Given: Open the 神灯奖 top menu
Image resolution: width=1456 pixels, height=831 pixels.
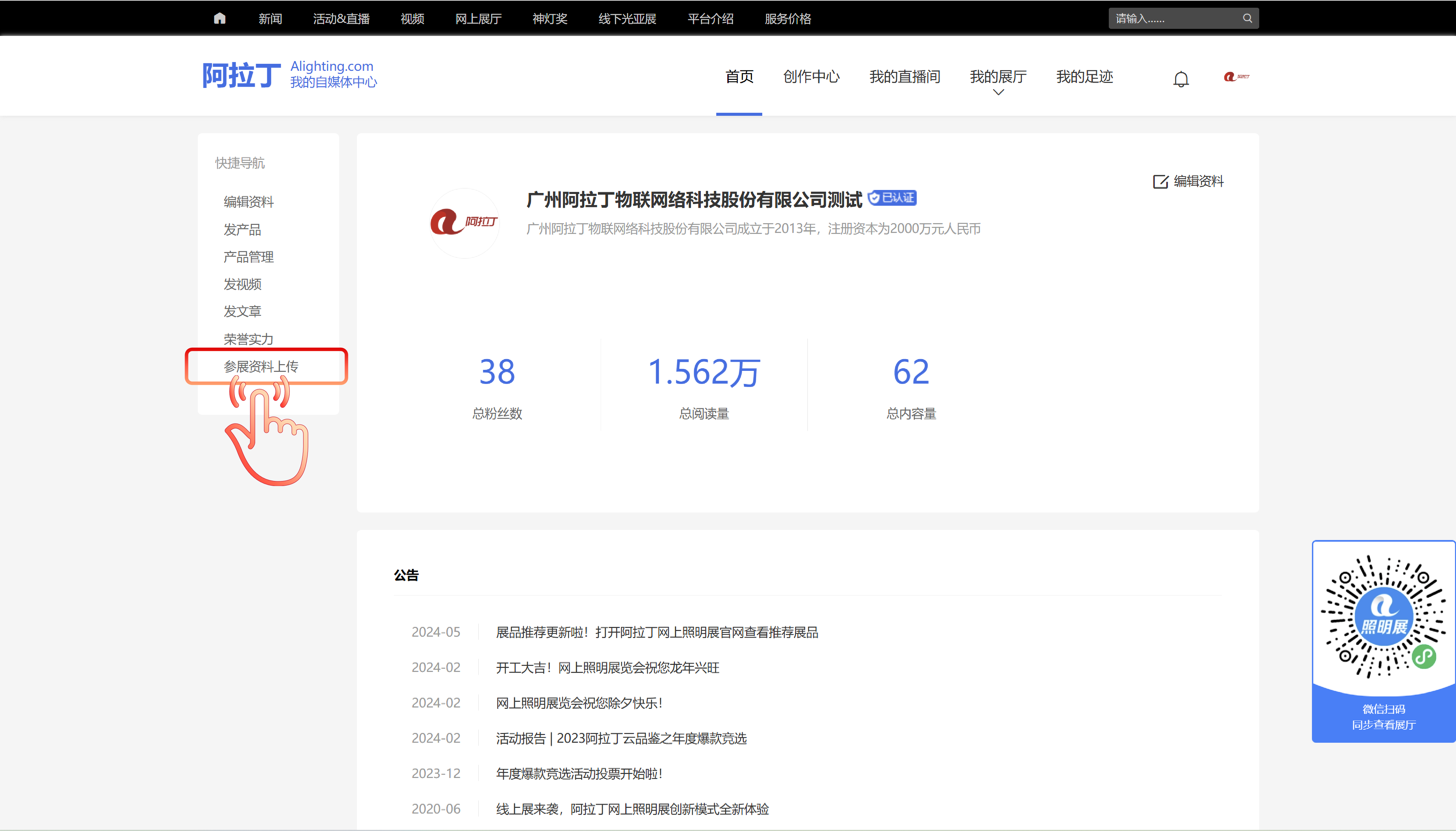Looking at the screenshot, I should [550, 19].
